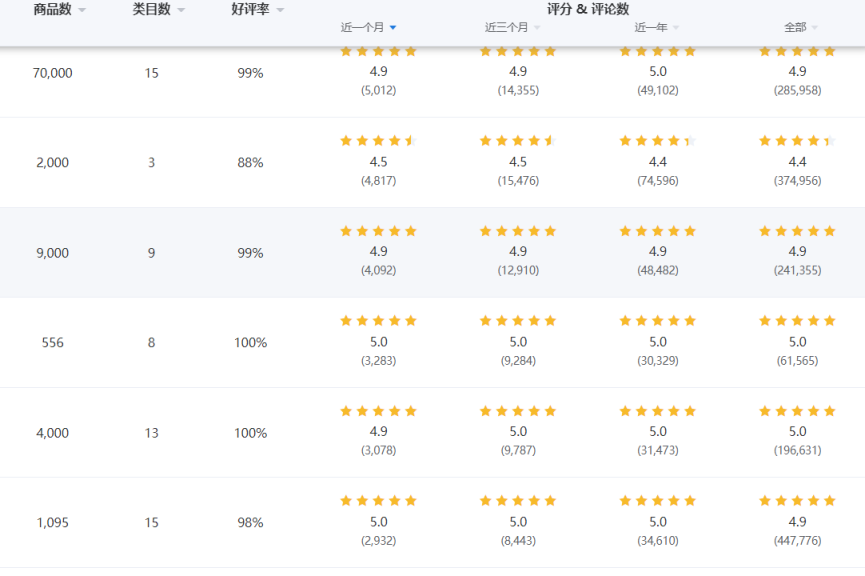Select the 近一个月 column header
The image size is (865, 576).
pos(362,27)
